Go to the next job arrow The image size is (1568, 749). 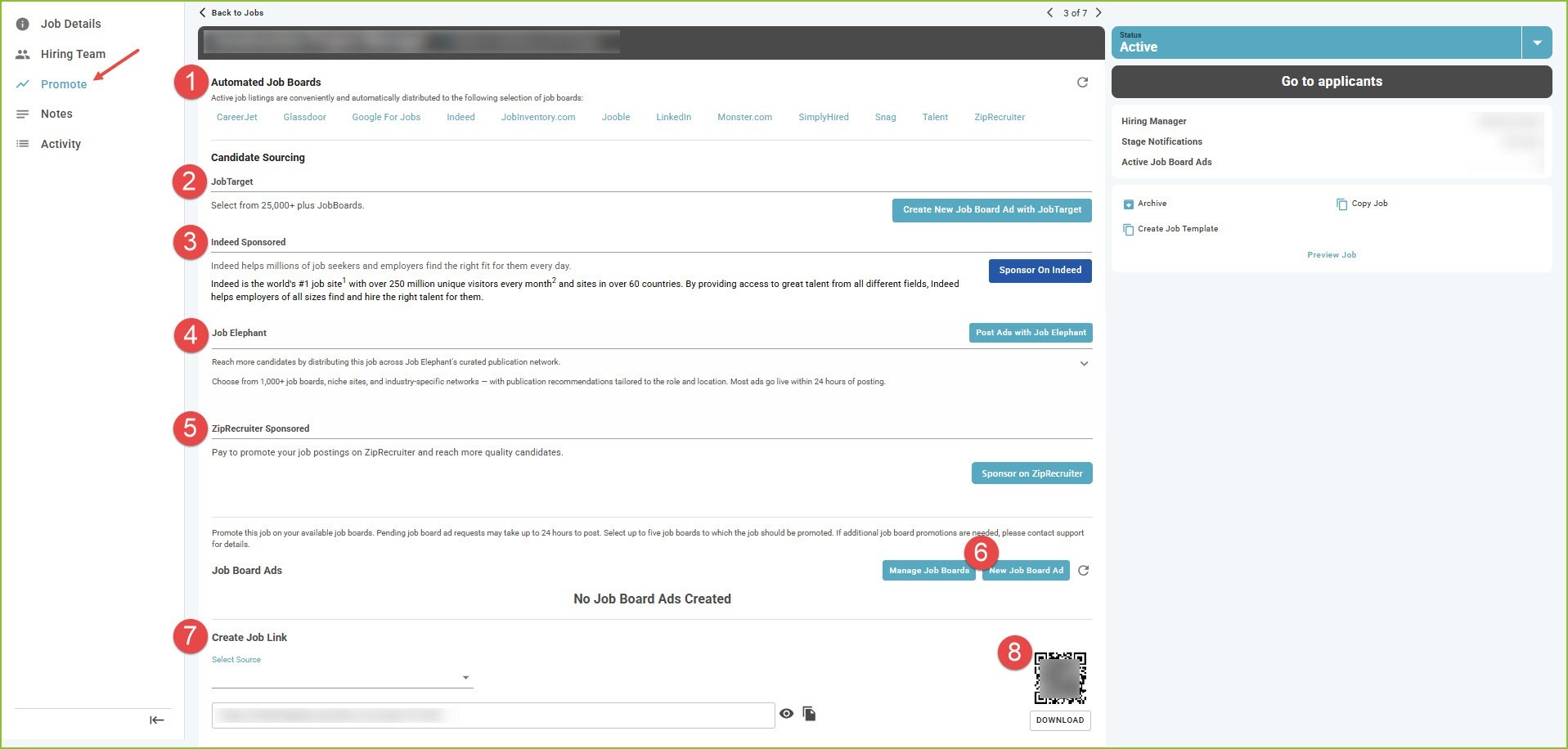tap(1098, 12)
